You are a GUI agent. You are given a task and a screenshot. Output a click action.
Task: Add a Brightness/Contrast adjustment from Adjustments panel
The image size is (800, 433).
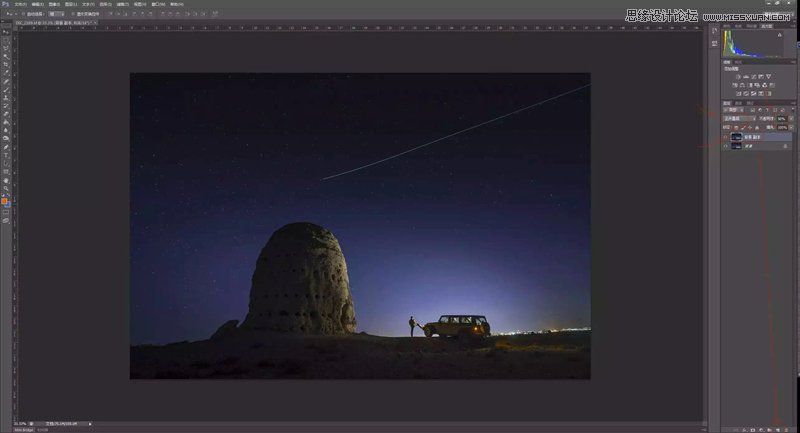click(x=738, y=77)
